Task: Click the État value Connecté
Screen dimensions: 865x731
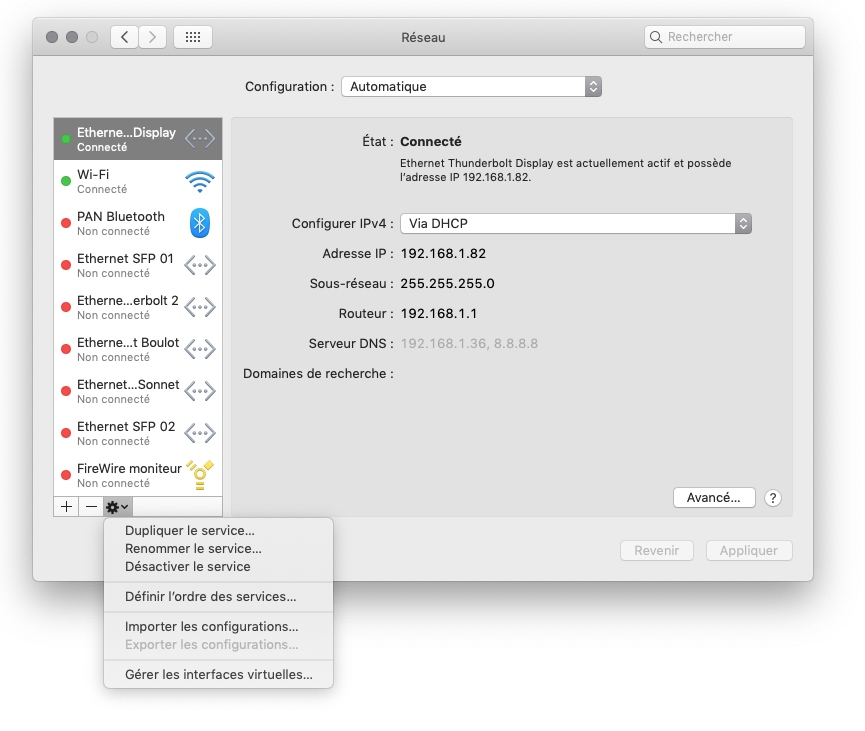Action: pyautogui.click(x=431, y=142)
